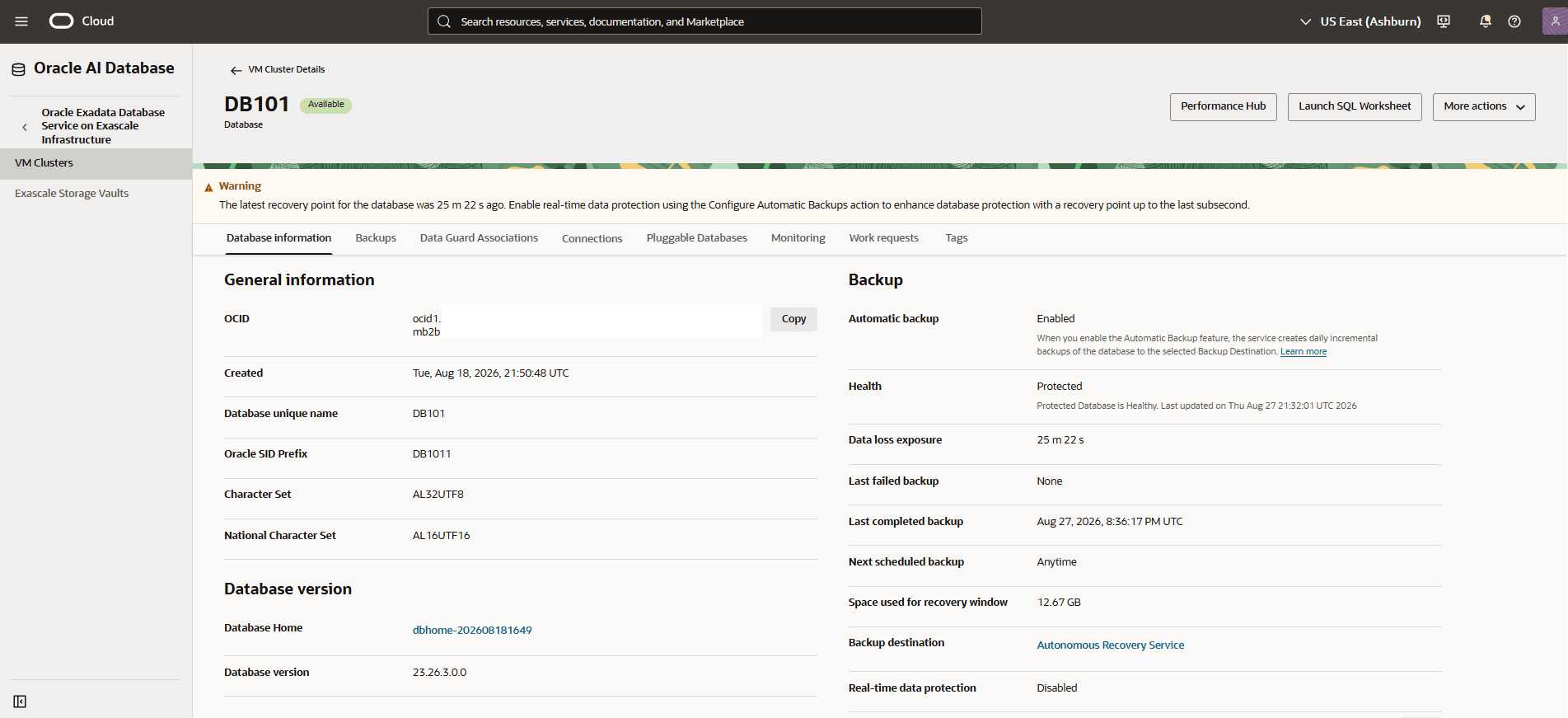Click the Oracle Cloud logo
Image resolution: width=1568 pixels, height=718 pixels.
coord(82,21)
